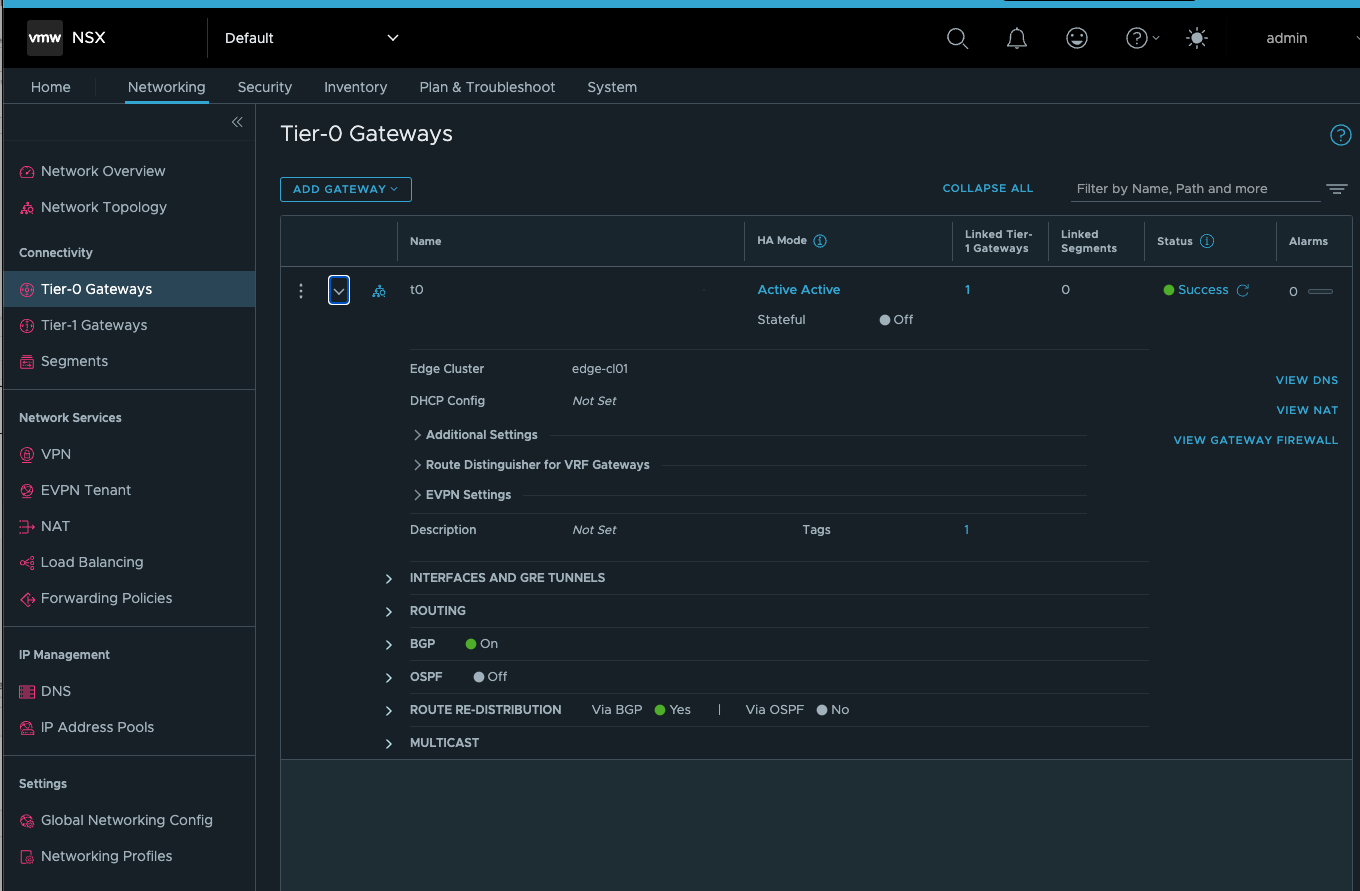Click the IP Address Pools icon

[27, 728]
